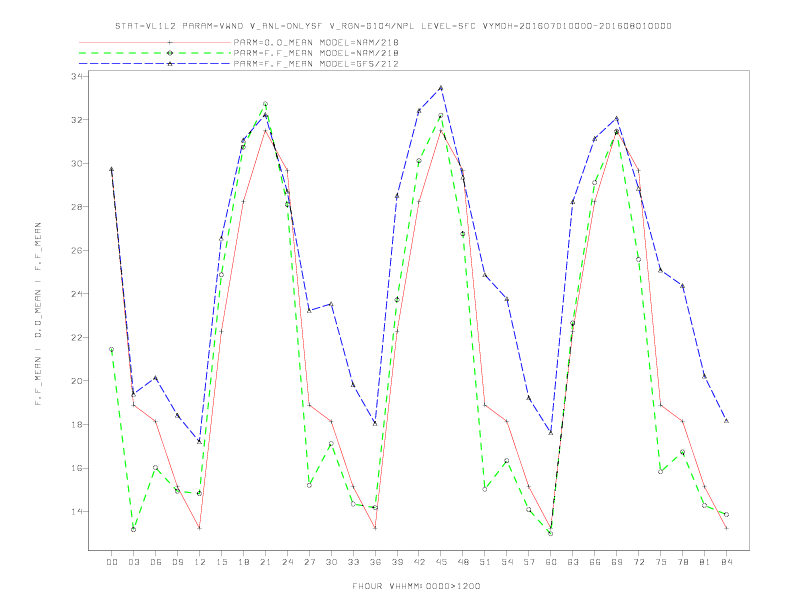Click y-axis tick label 32

tap(77, 120)
